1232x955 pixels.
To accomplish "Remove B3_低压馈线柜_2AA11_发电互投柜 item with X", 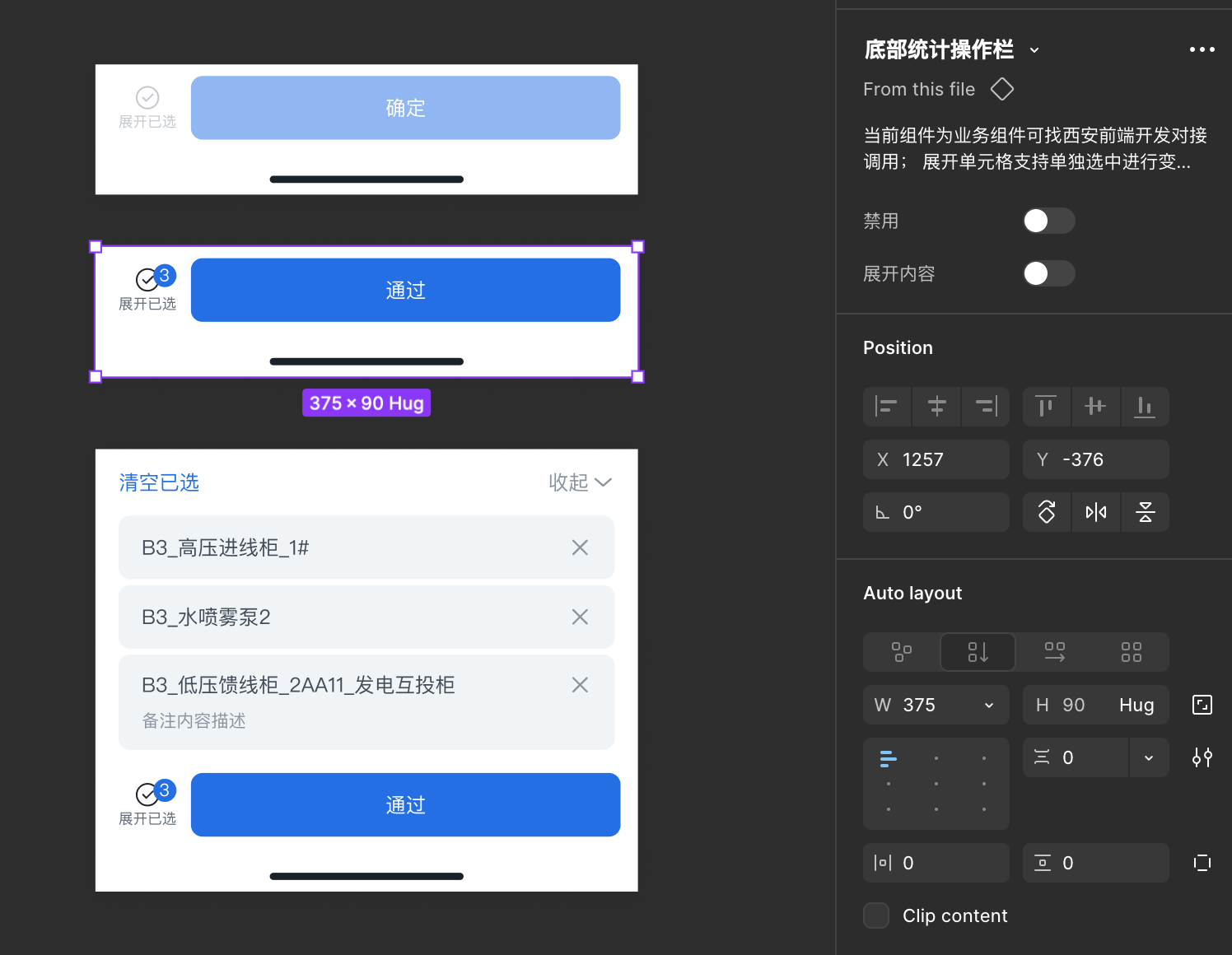I will click(580, 685).
